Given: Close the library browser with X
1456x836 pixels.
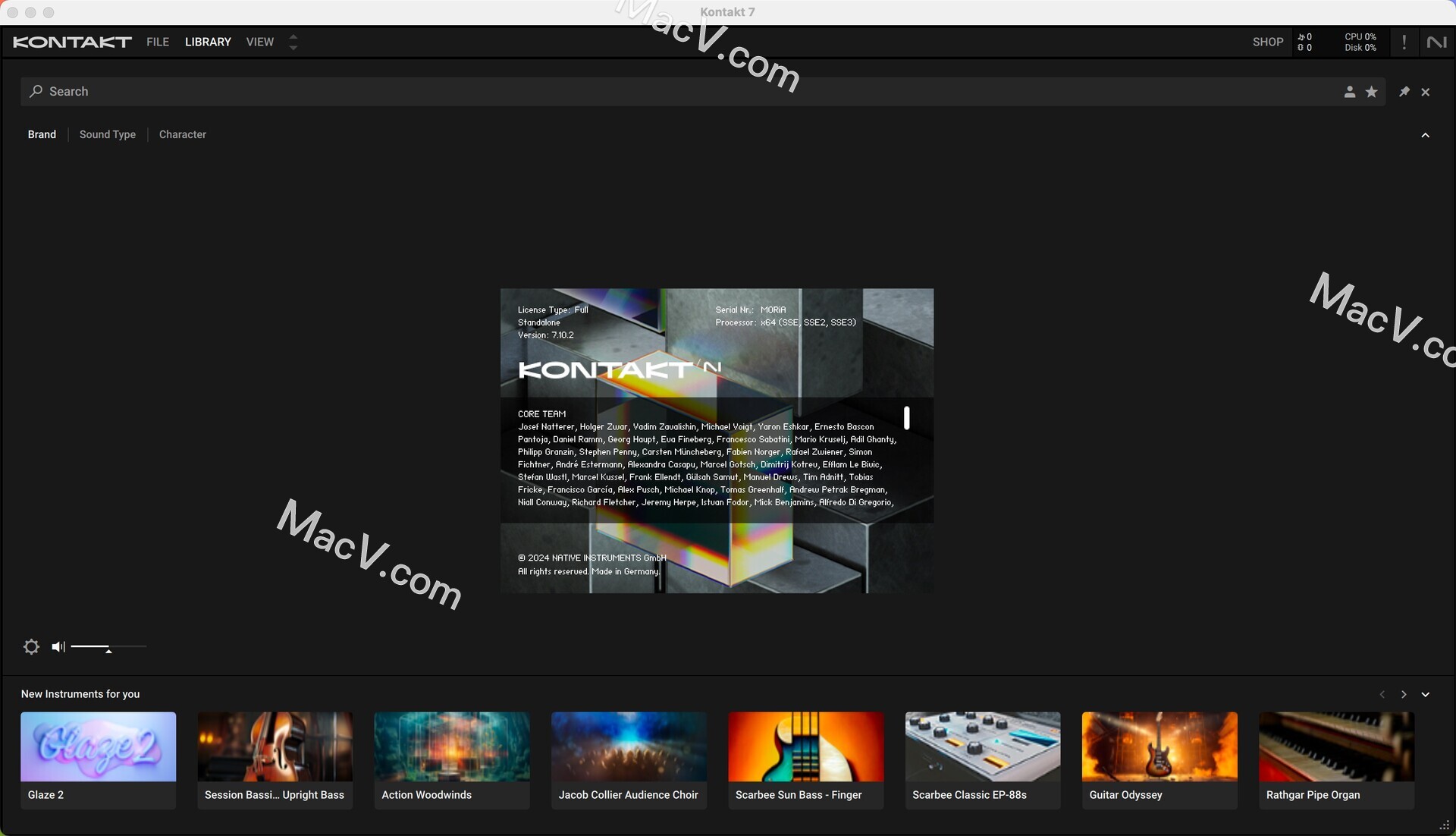Looking at the screenshot, I should [1426, 92].
